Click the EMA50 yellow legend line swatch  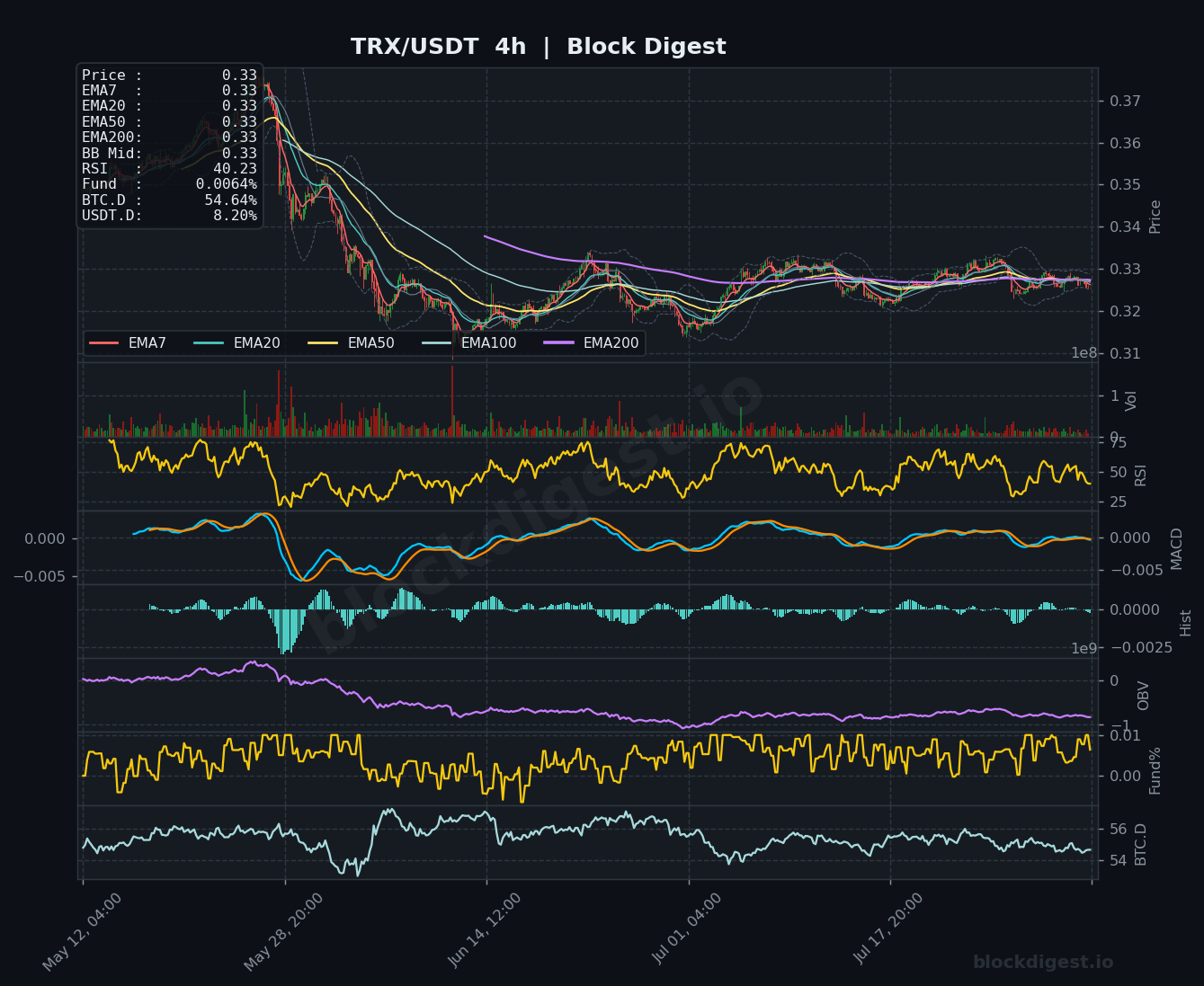coord(324,343)
